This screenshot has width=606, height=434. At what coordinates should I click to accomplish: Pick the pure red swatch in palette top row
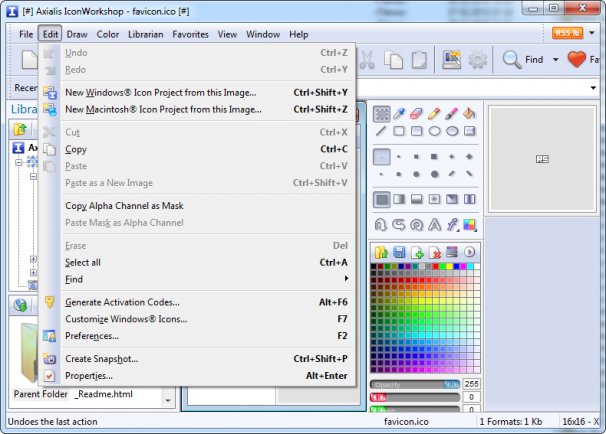[x=435, y=267]
